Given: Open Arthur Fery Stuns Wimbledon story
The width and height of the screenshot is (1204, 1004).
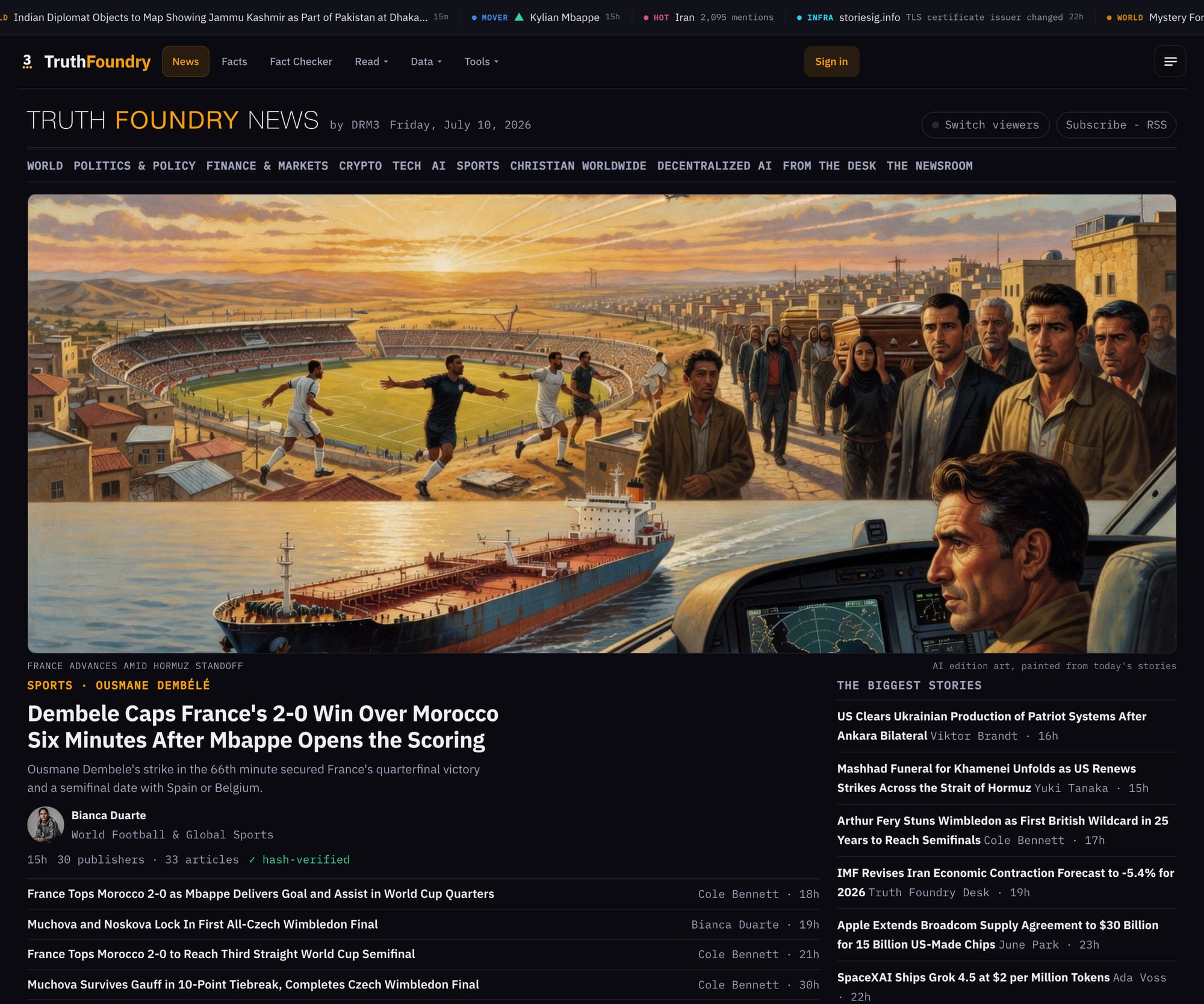Looking at the screenshot, I should pyautogui.click(x=1002, y=830).
